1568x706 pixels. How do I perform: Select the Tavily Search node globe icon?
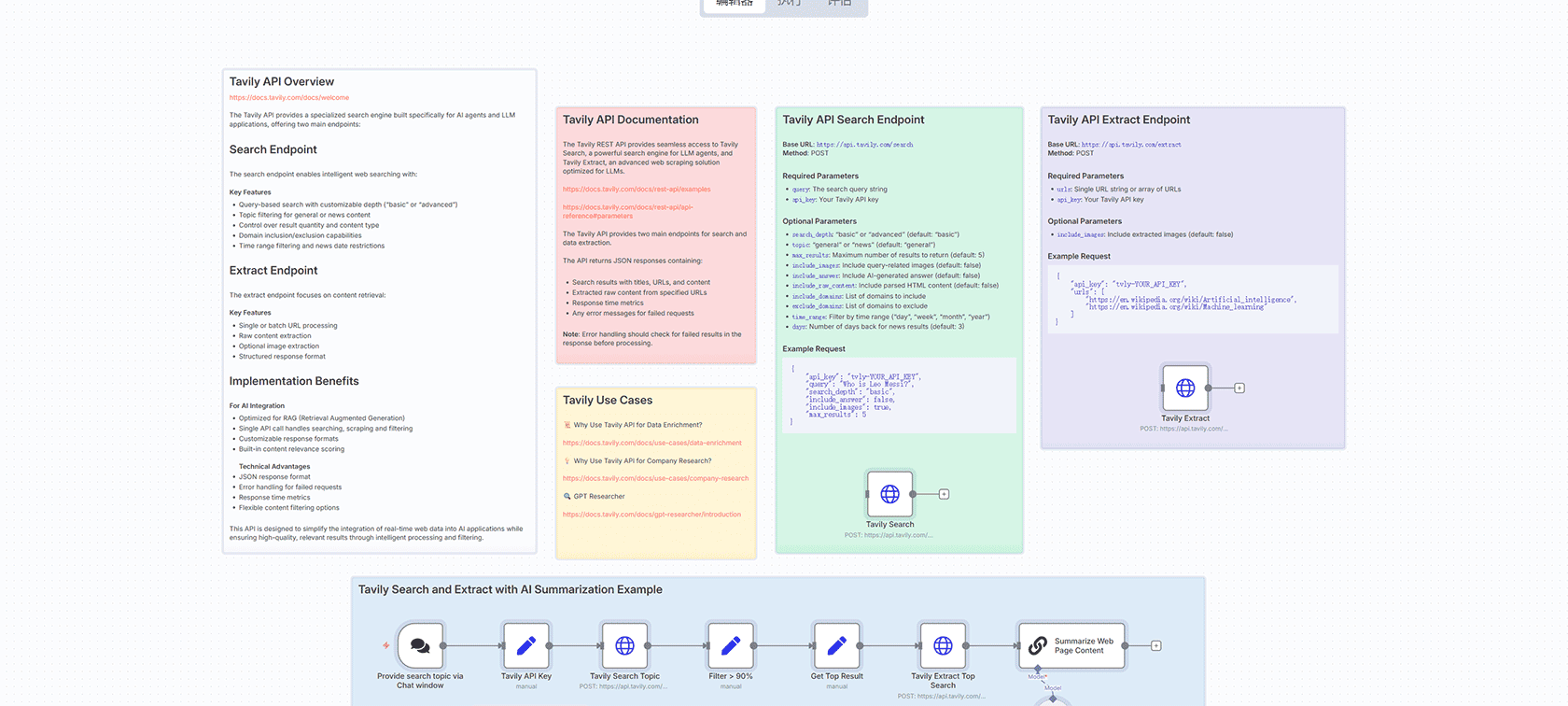pyautogui.click(x=889, y=494)
